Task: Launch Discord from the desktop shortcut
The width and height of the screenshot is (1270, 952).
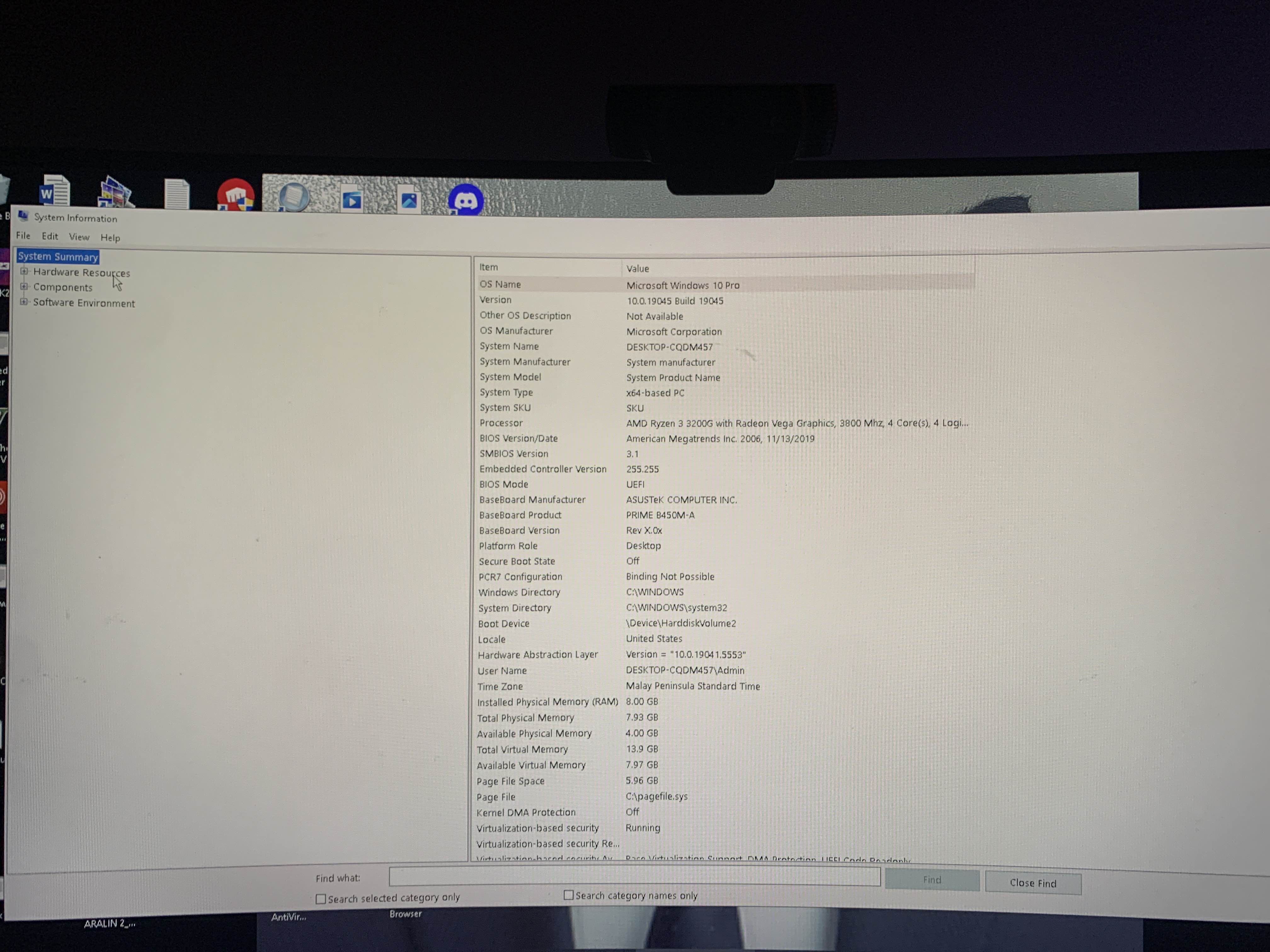Action: point(466,200)
